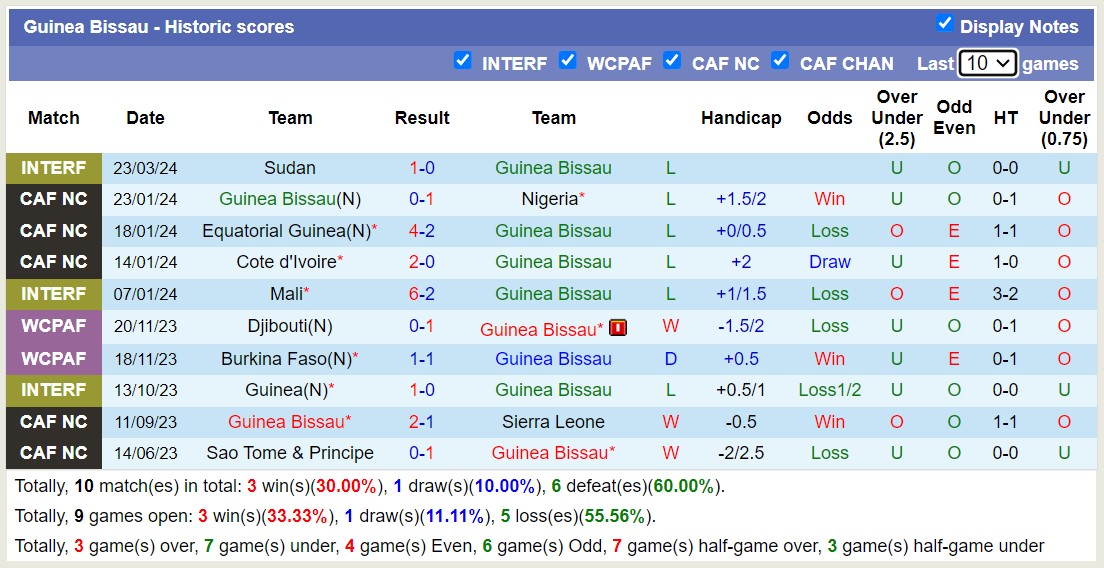This screenshot has width=1104, height=568.
Task: Open the Last games count dropdown
Action: coord(987,63)
